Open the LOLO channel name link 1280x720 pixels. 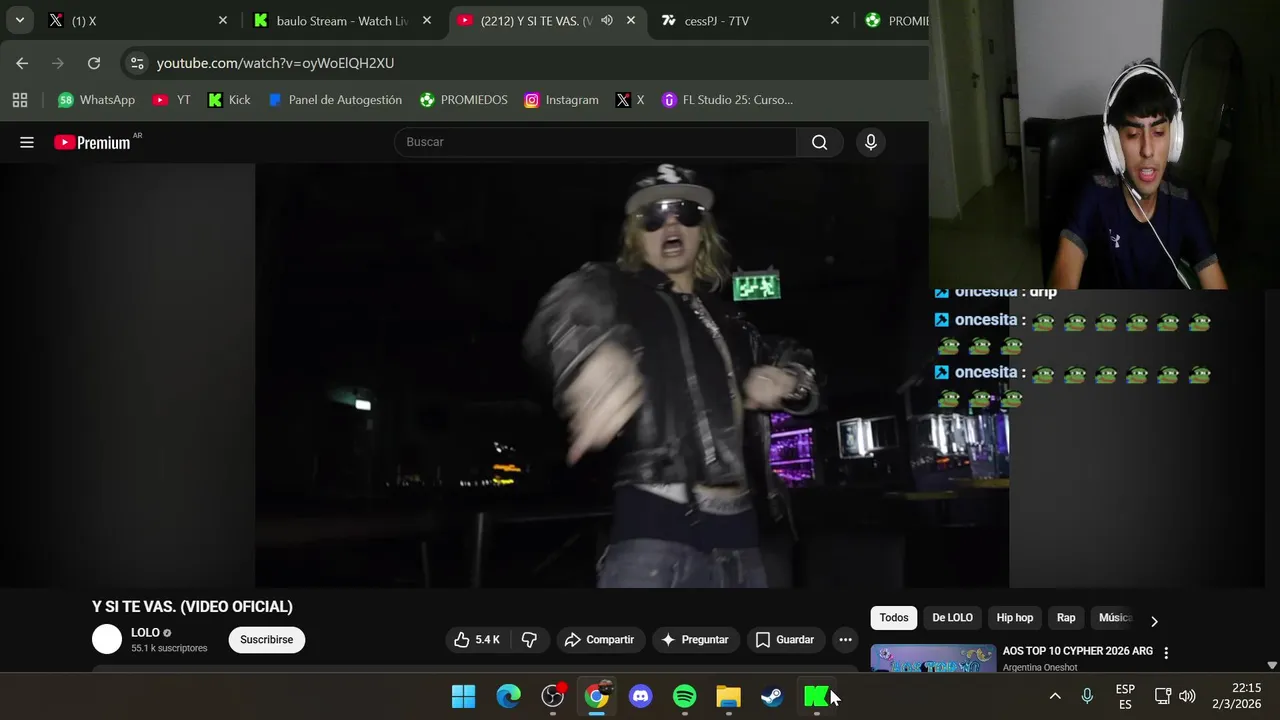pos(145,633)
